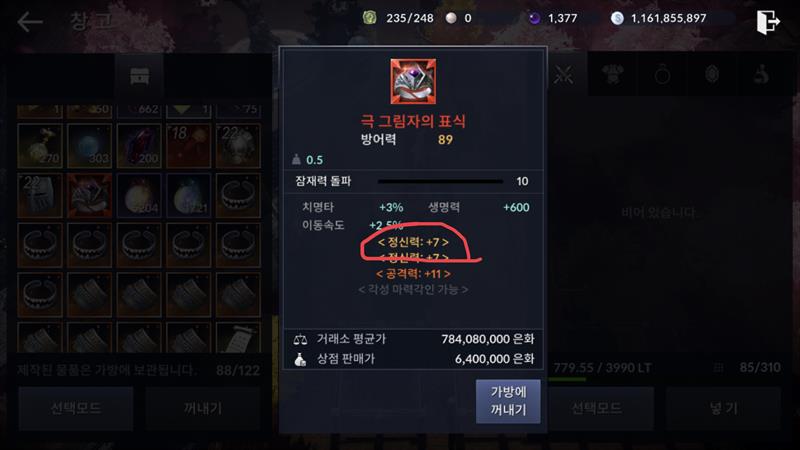Screen dimensions: 800x450
Task: Open the storage chest tab icon
Action: 139,77
